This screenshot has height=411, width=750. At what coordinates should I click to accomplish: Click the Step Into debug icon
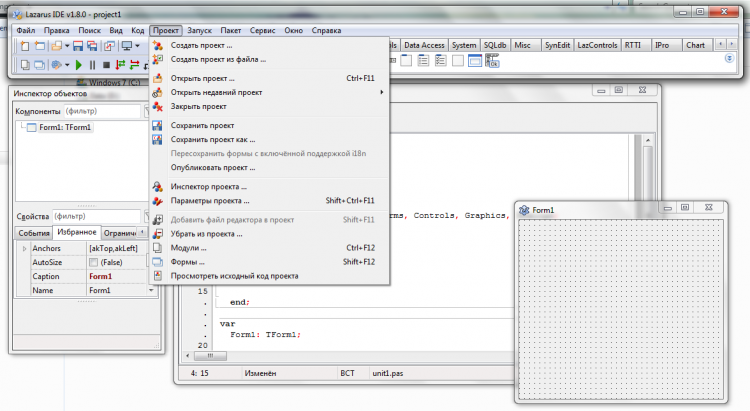click(120, 65)
